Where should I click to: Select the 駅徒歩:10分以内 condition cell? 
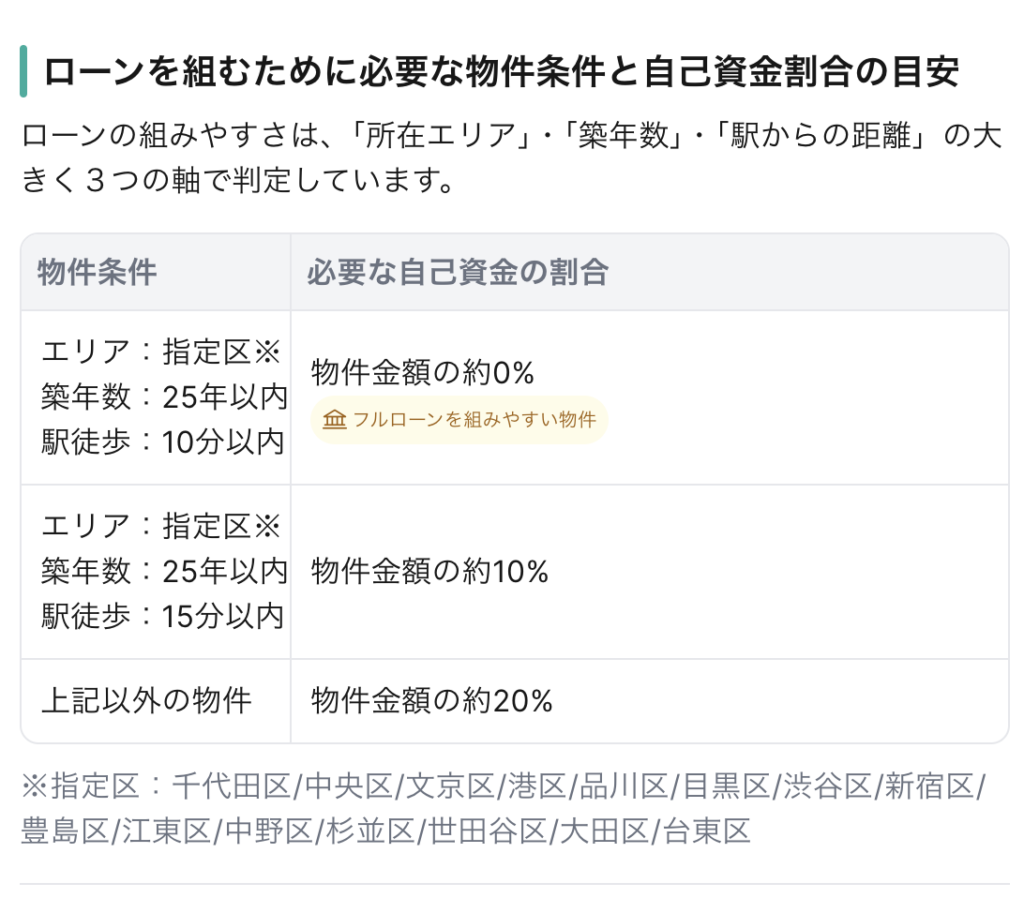point(163,442)
